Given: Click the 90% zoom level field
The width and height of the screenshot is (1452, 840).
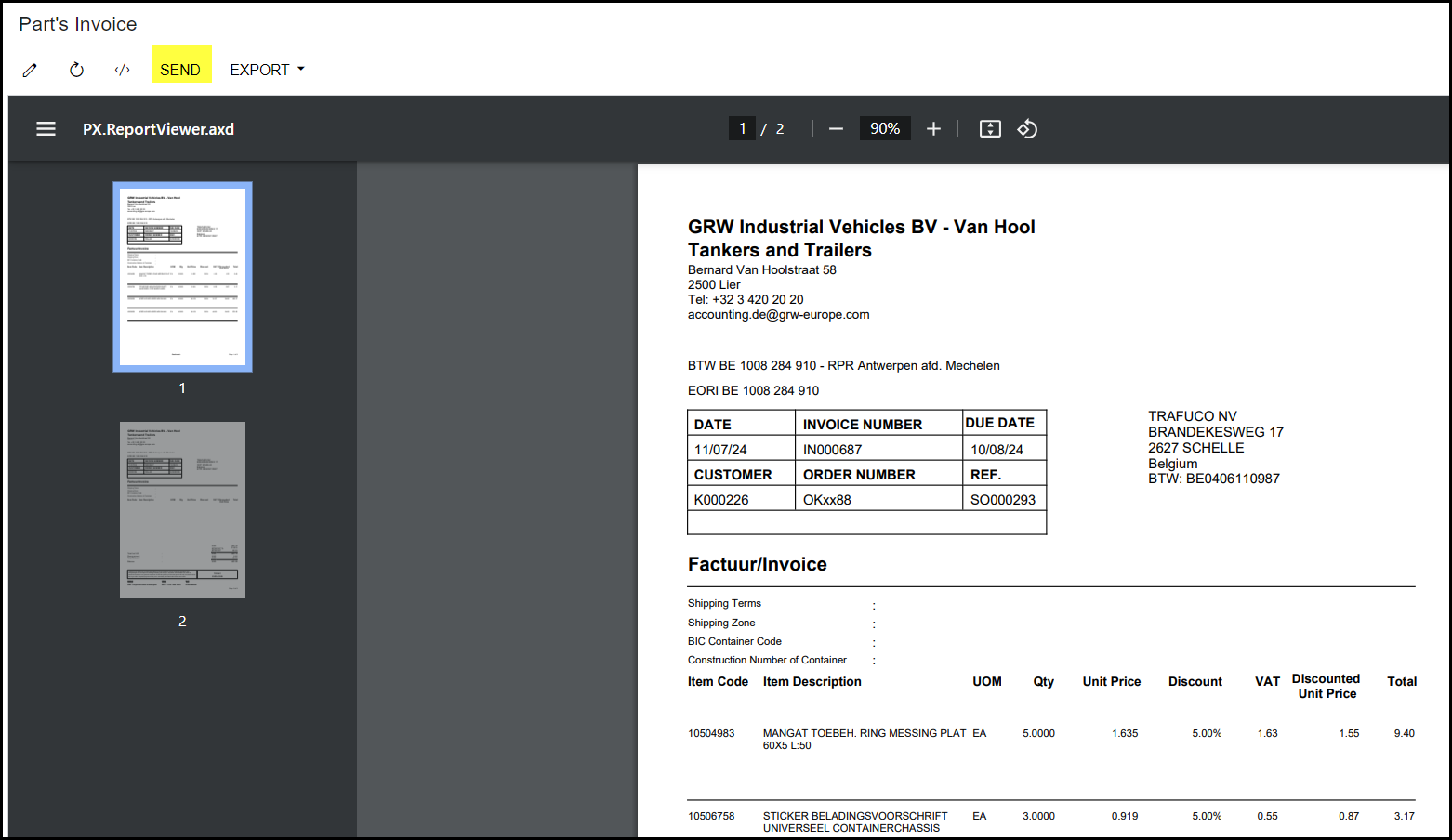Looking at the screenshot, I should (x=884, y=129).
